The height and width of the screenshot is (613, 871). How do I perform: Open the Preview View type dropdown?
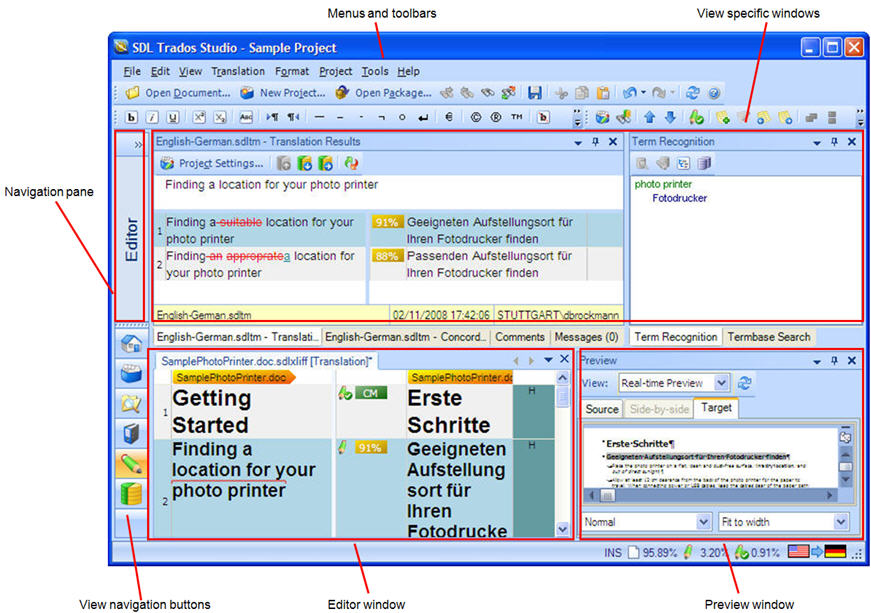tap(721, 383)
